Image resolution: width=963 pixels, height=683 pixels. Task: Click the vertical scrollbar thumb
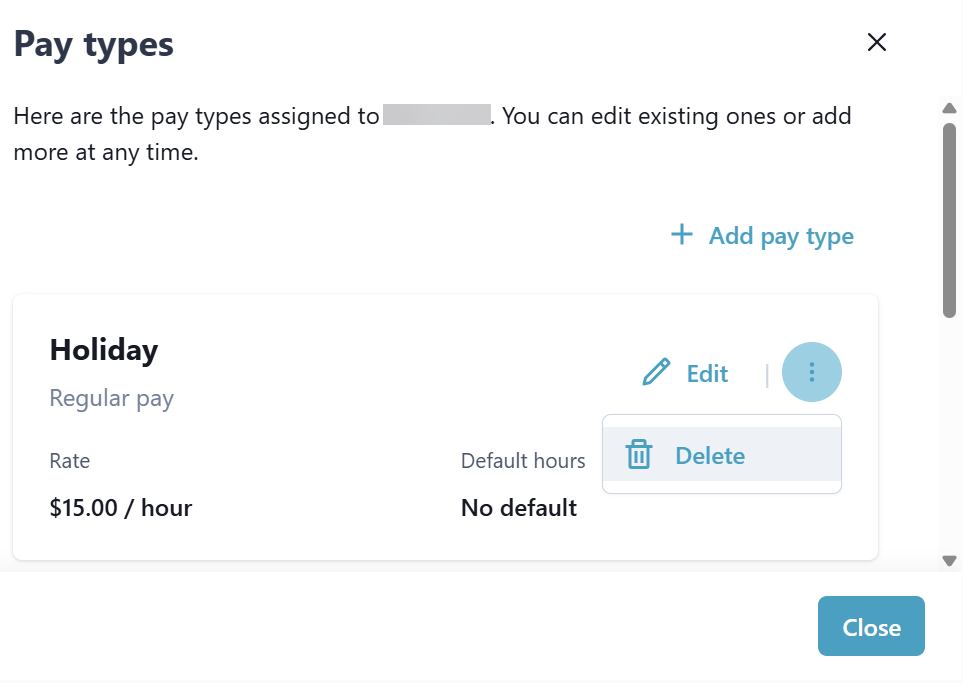(950, 220)
